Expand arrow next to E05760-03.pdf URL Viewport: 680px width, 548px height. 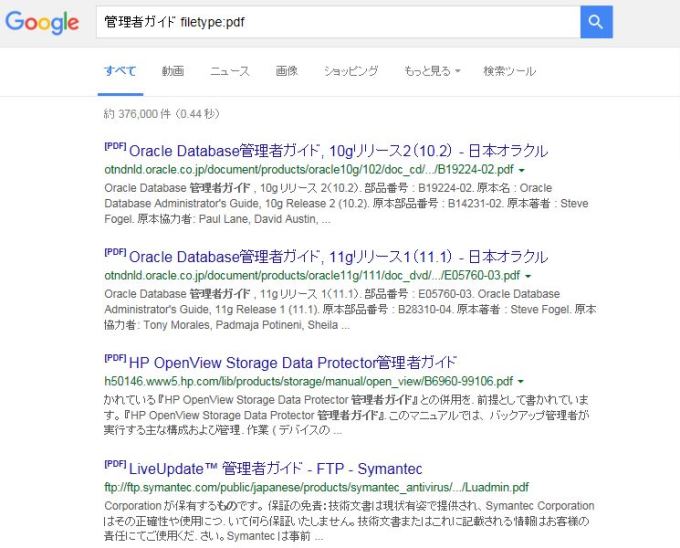[528, 276]
